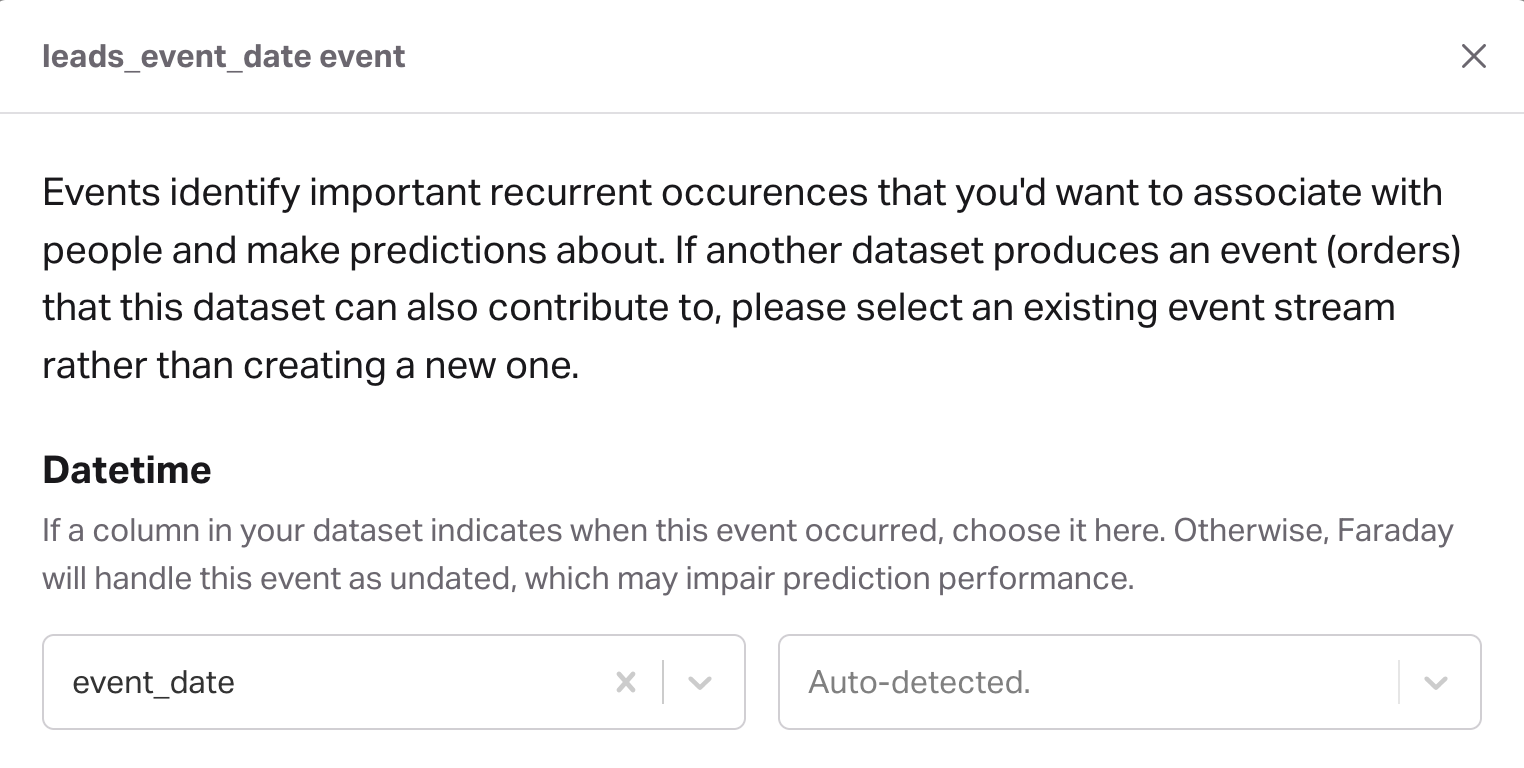Click the "(orders)" text in the description
This screenshot has height=768, width=1524.
point(1393,249)
